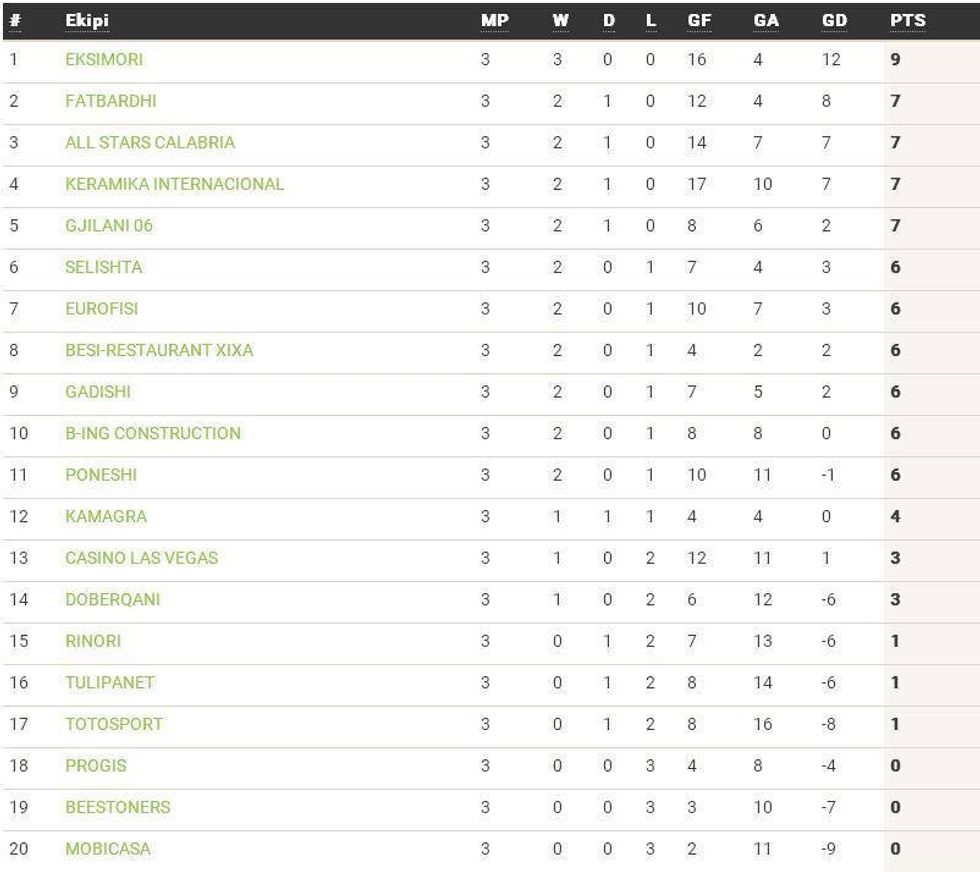Sort standings by GF column

pyautogui.click(x=700, y=20)
